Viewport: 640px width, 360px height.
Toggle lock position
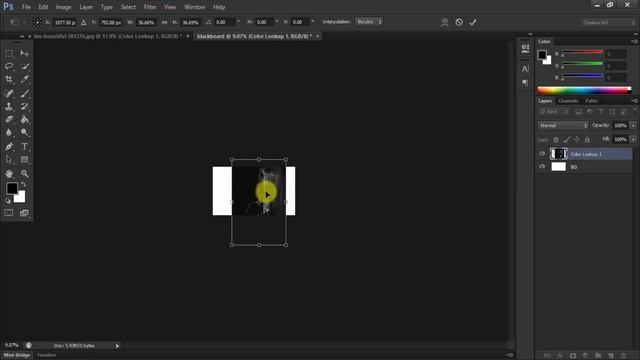577,140
